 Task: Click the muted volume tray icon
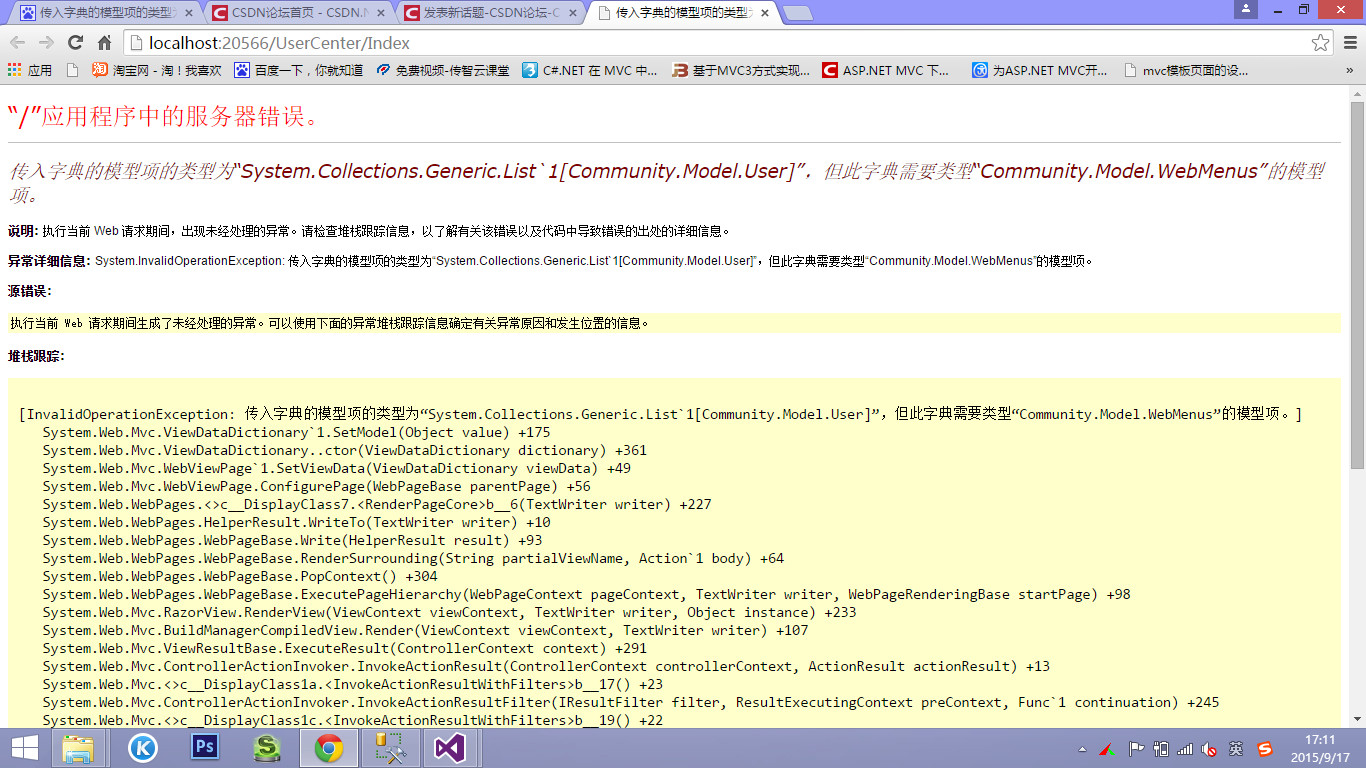(x=1209, y=748)
